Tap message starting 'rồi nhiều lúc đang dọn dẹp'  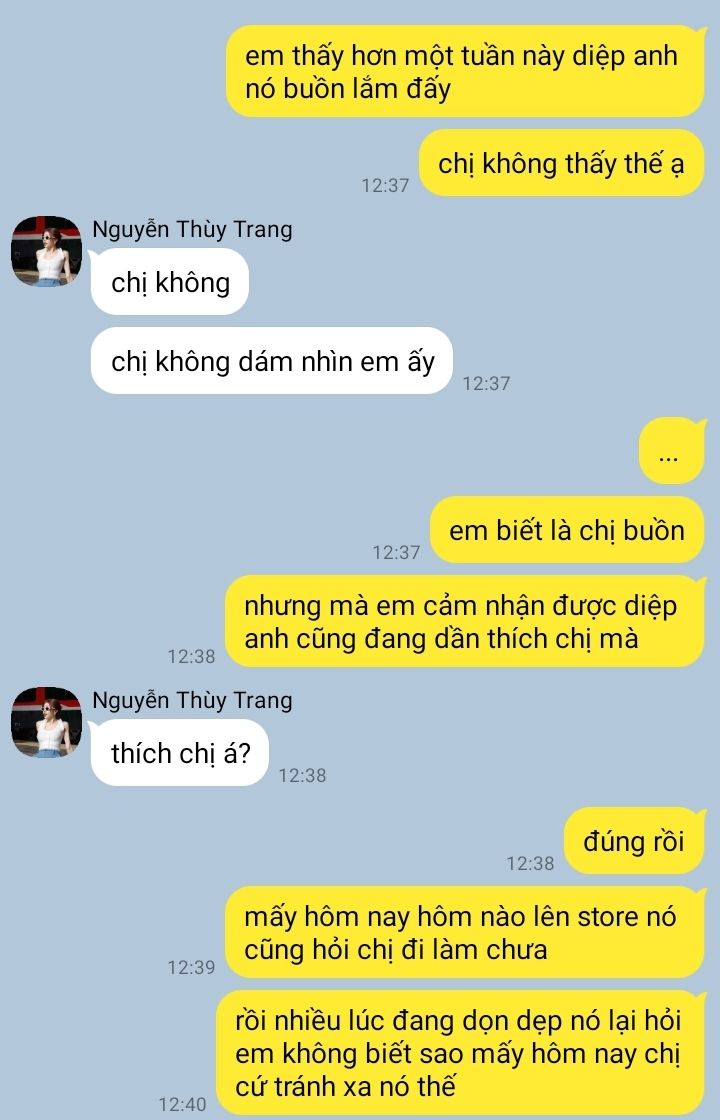[x=461, y=1053]
